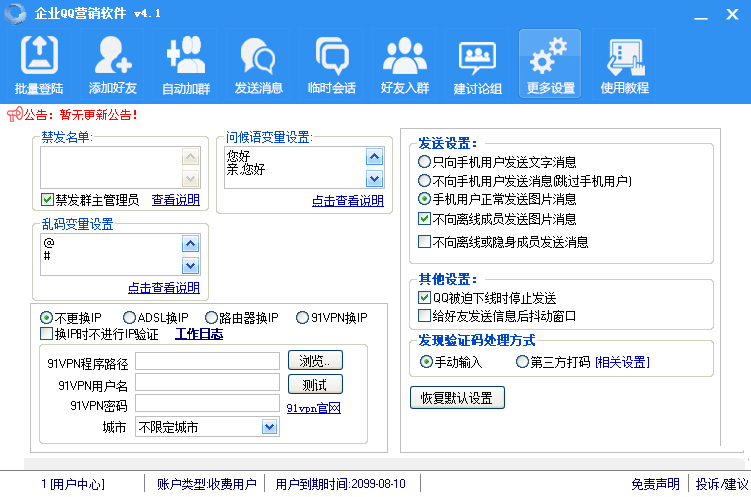Open the 使用教程 tutorial icon
751x497 pixels.
[x=625, y=64]
